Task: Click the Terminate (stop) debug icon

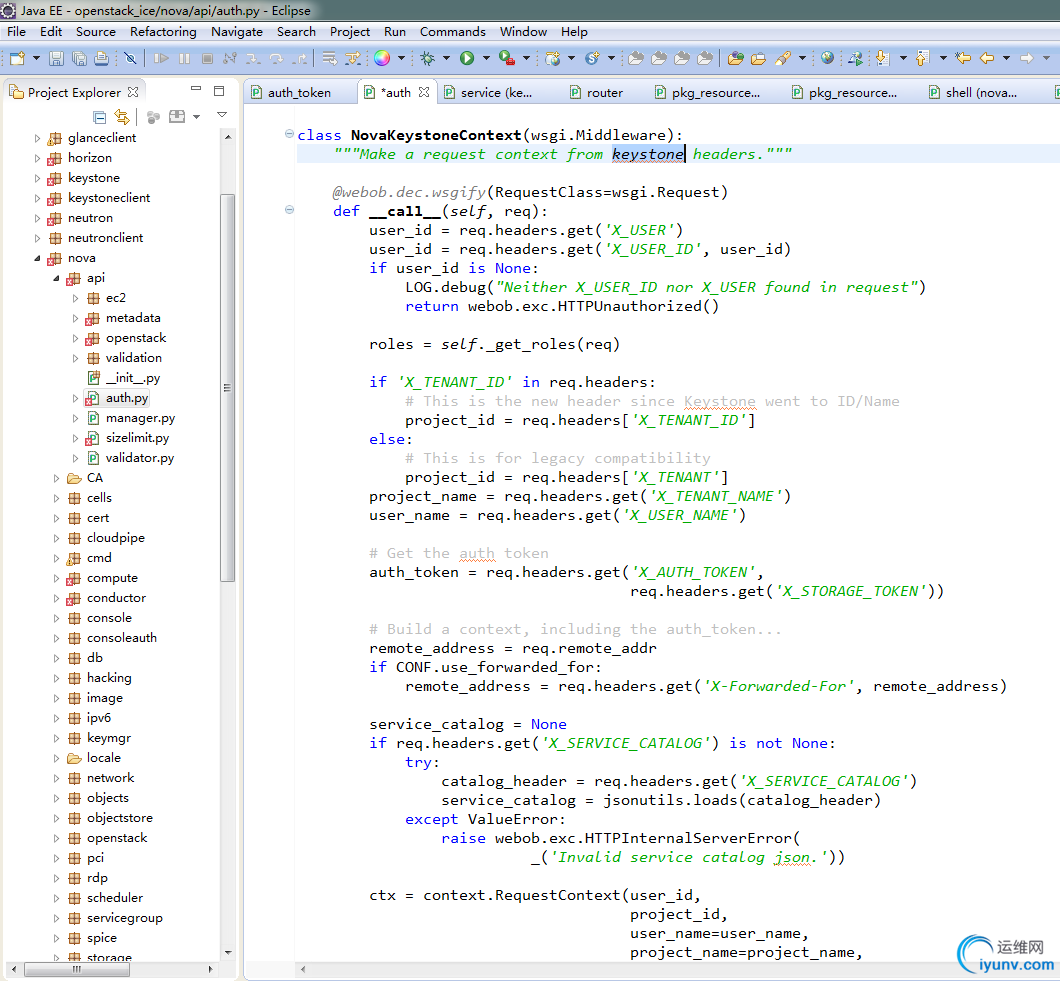Action: click(x=208, y=58)
